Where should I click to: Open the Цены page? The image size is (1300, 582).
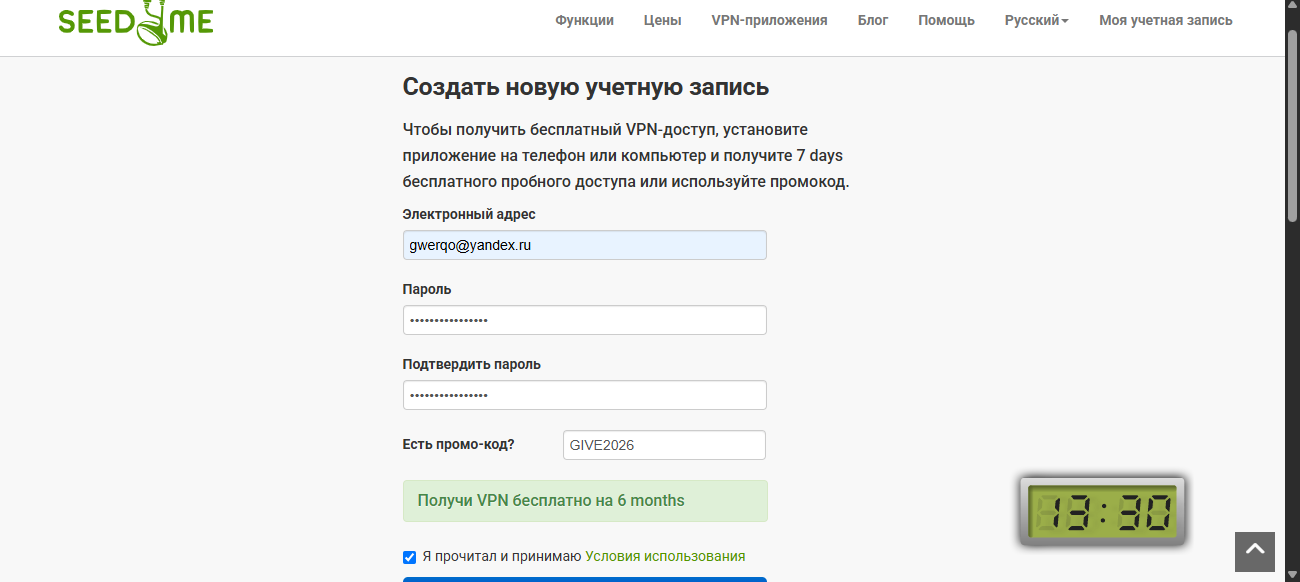[x=662, y=20]
